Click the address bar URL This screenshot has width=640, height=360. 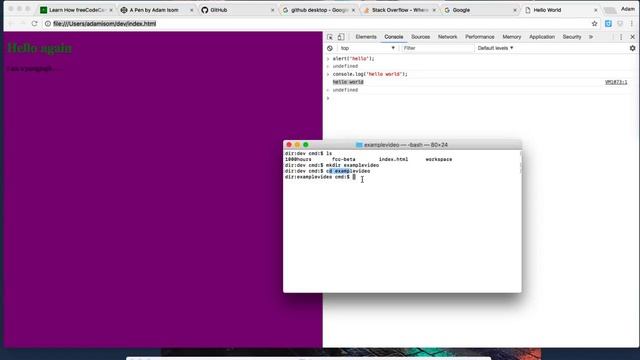click(104, 24)
